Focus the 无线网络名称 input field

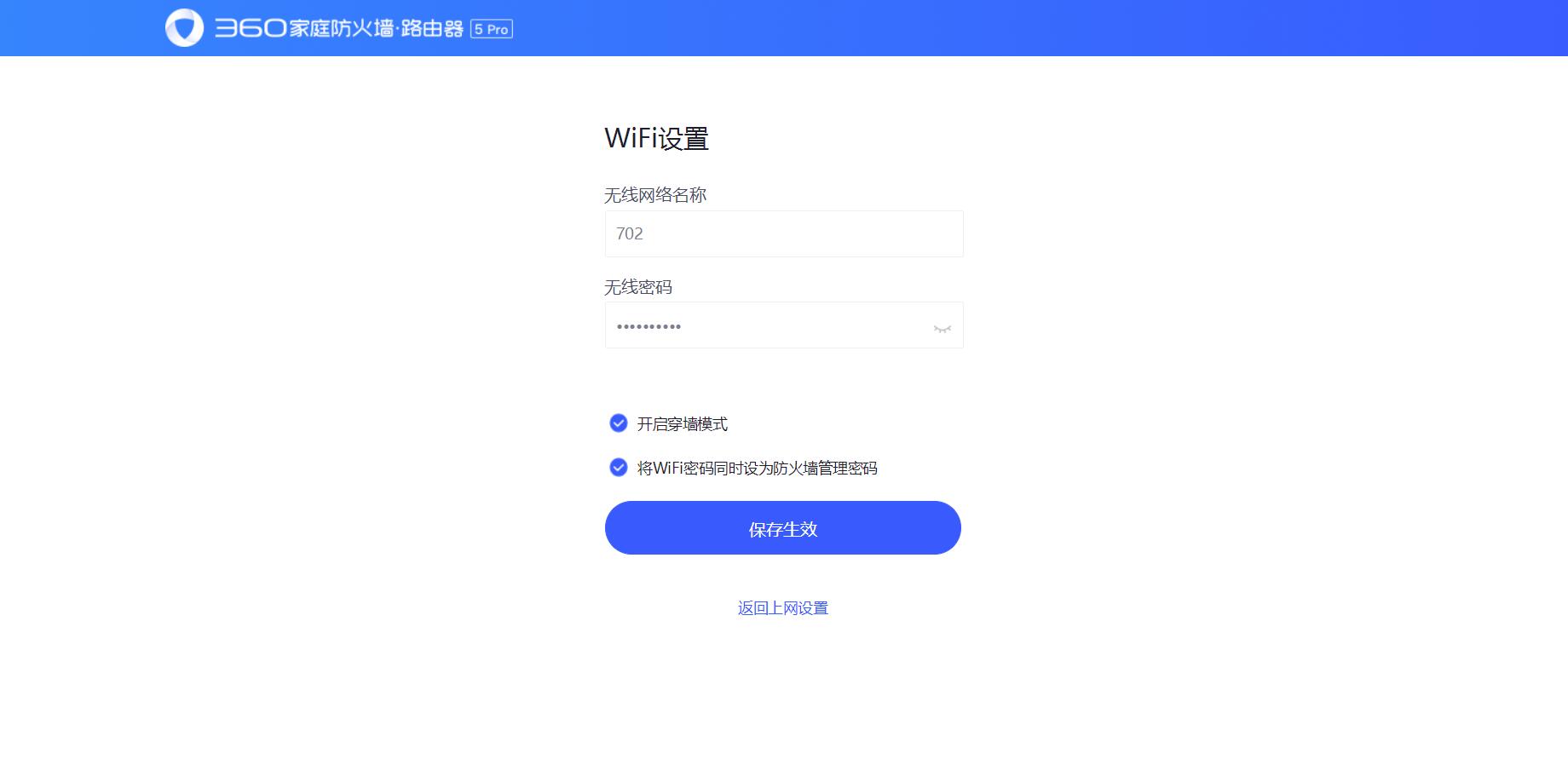pyautogui.click(x=784, y=233)
